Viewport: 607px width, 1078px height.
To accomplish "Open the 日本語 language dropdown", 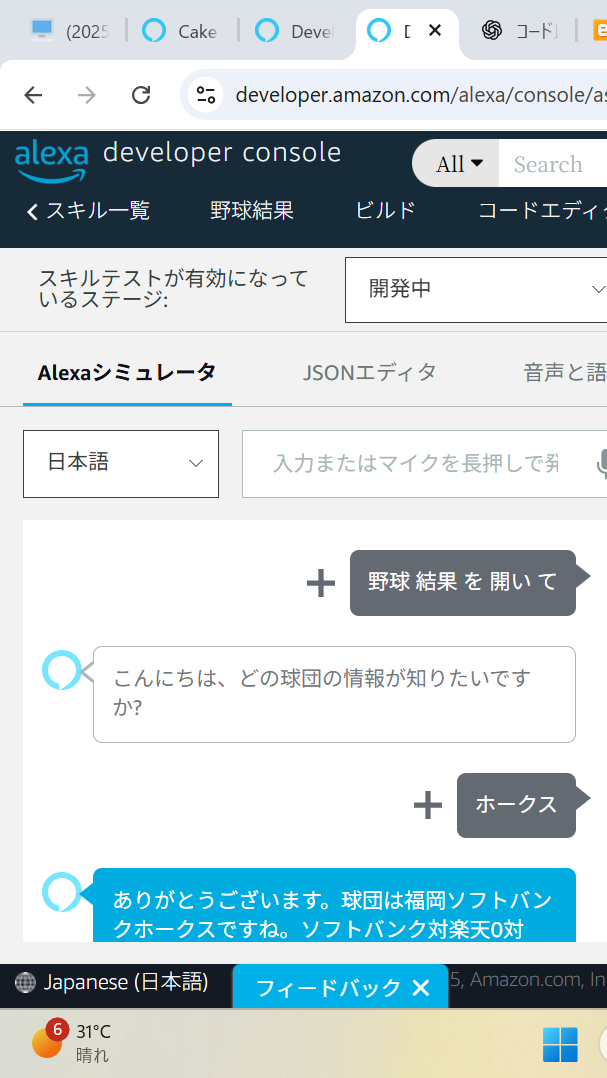I will pyautogui.click(x=121, y=463).
